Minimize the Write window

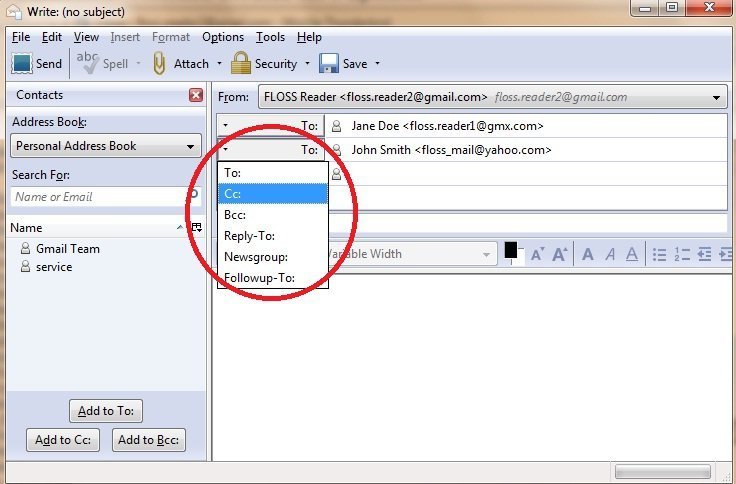[x=645, y=8]
